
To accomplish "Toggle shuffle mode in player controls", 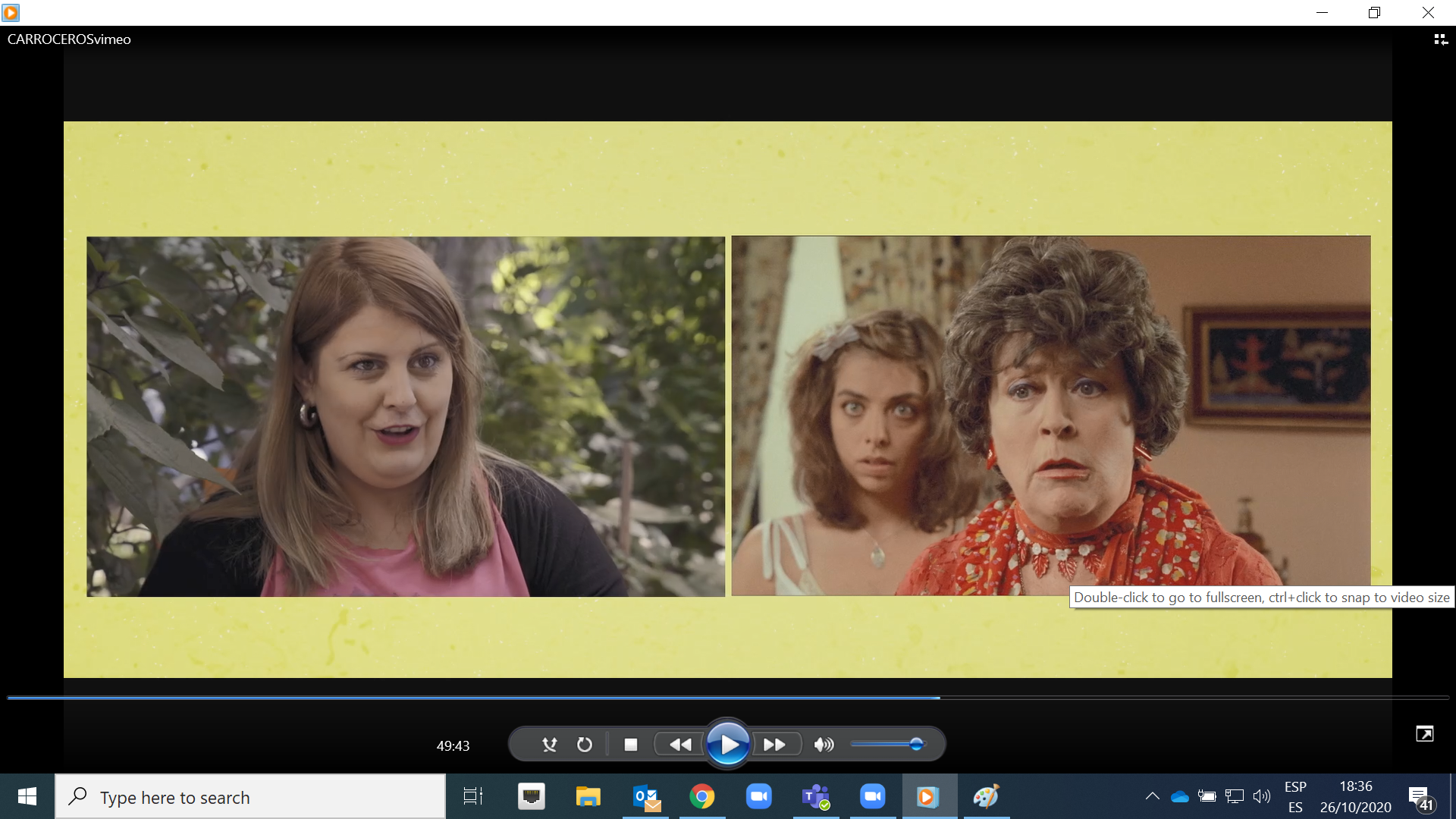I will [x=550, y=745].
